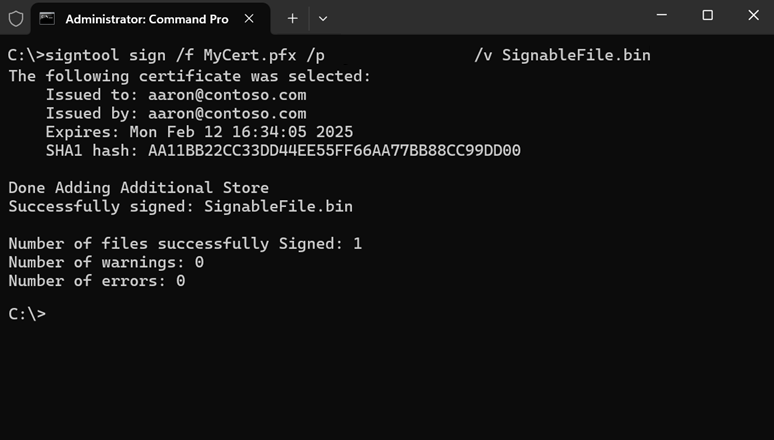Click the 'Number of warnings: 0' line

106,262
